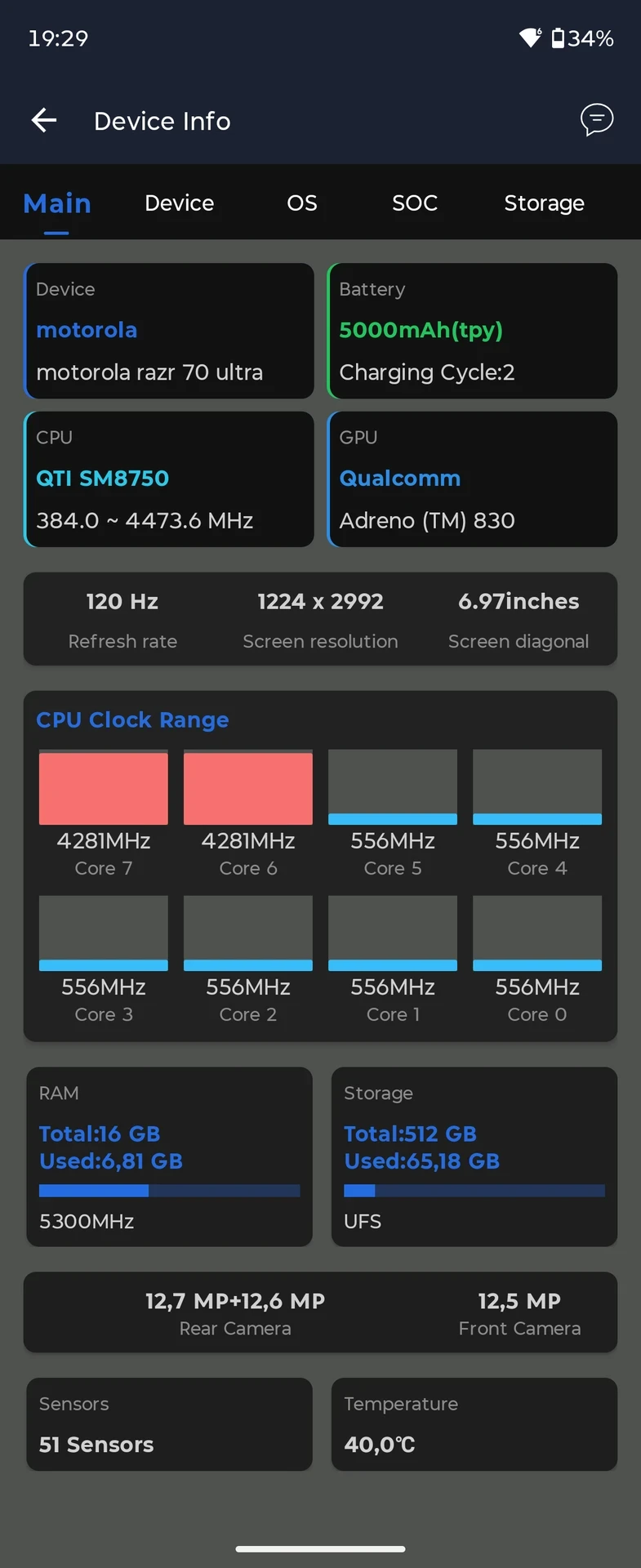Viewport: 641px width, 1568px height.
Task: Open the Battery 5000mAh card
Action: click(472, 331)
